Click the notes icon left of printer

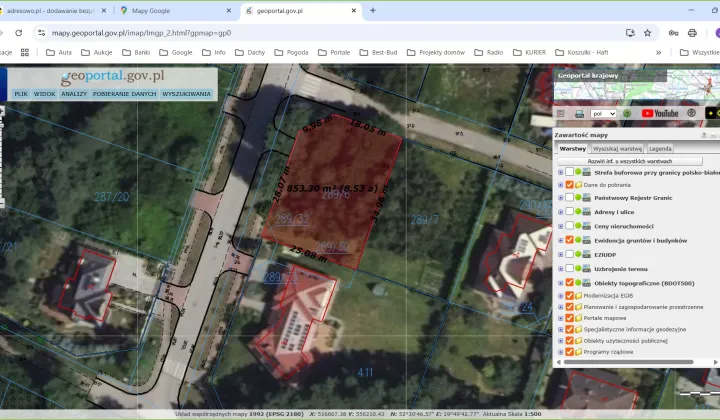click(563, 114)
